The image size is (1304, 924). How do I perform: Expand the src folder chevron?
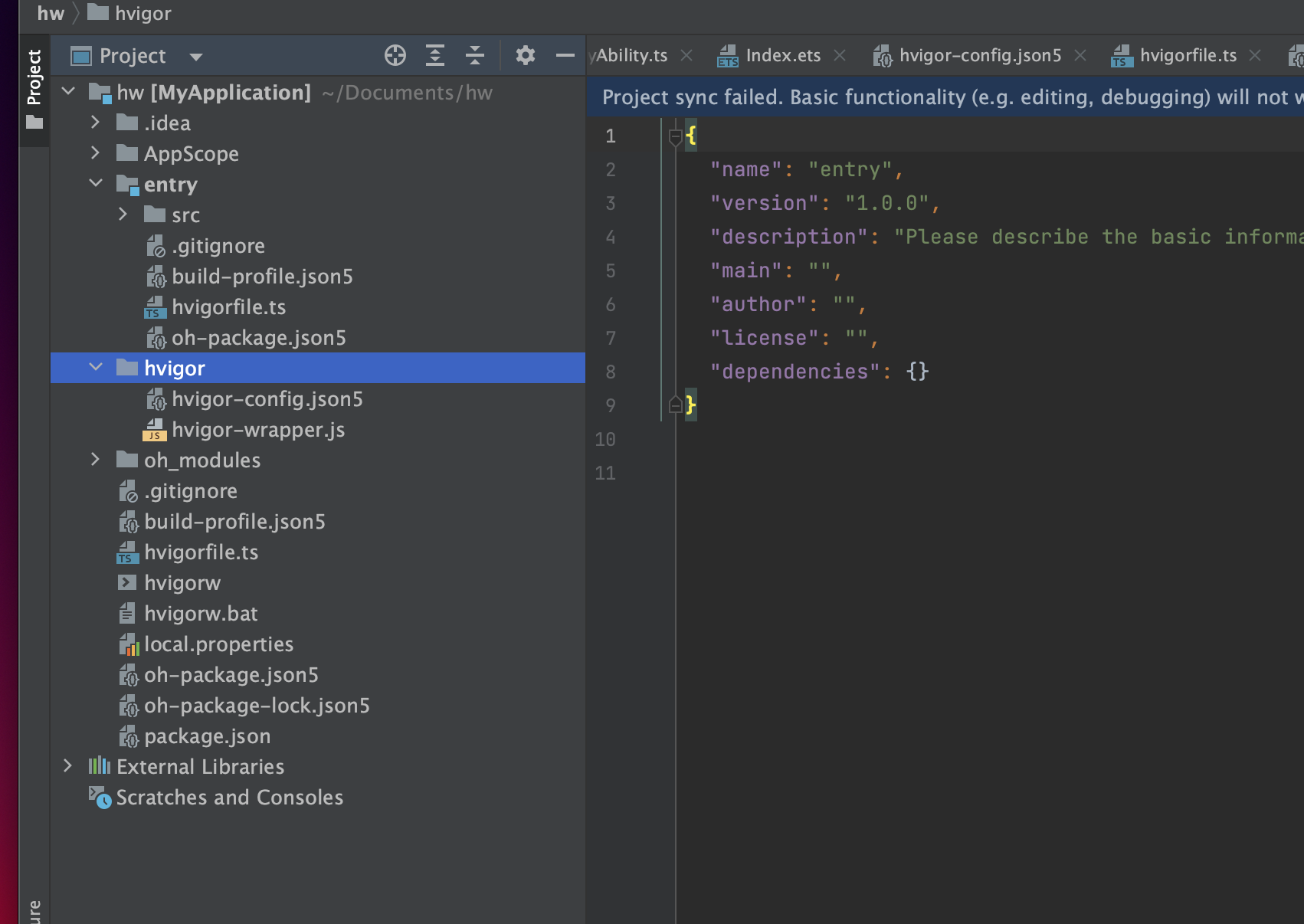[x=123, y=215]
